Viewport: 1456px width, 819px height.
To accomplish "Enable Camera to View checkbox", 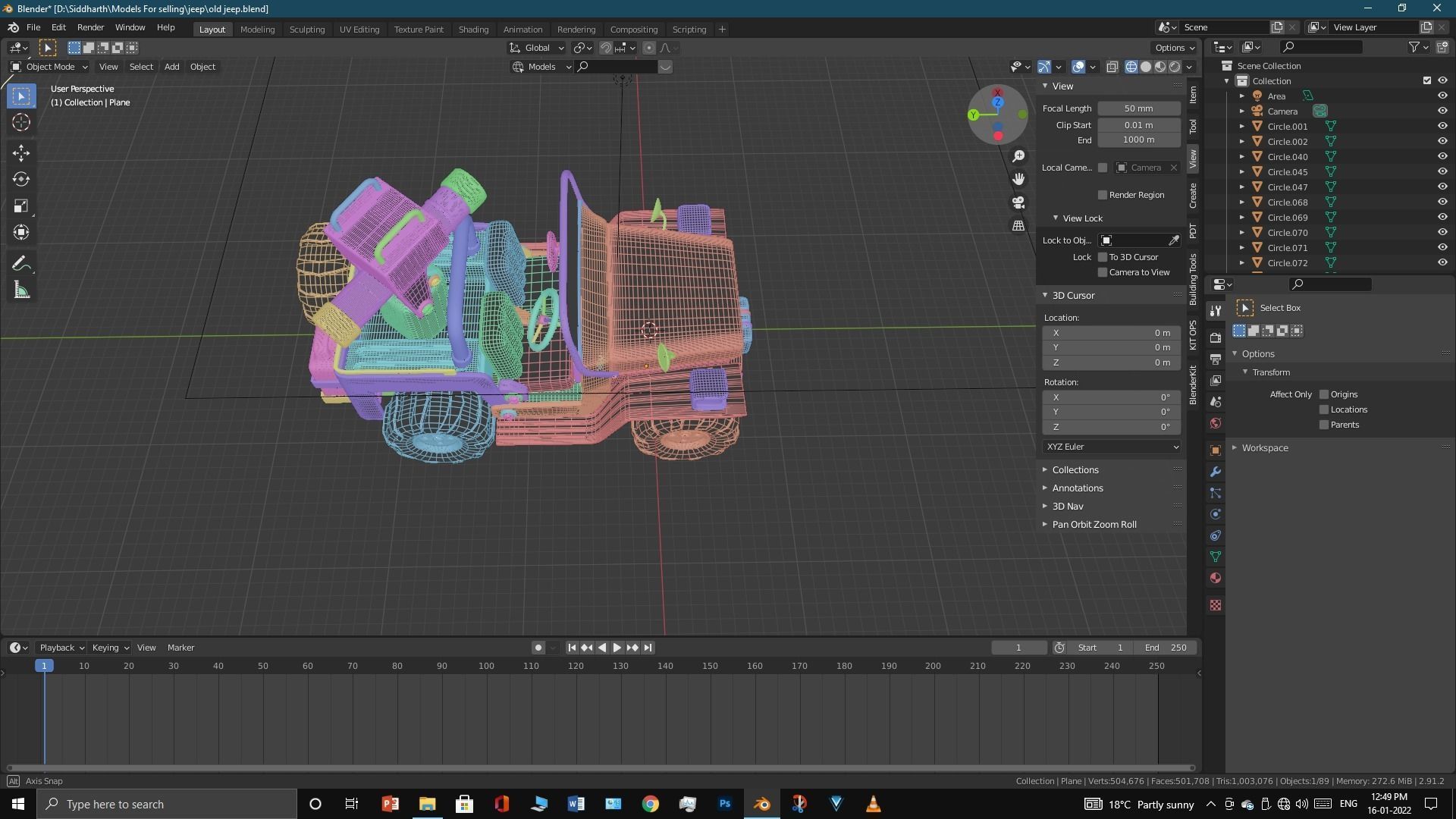I will click(1103, 272).
